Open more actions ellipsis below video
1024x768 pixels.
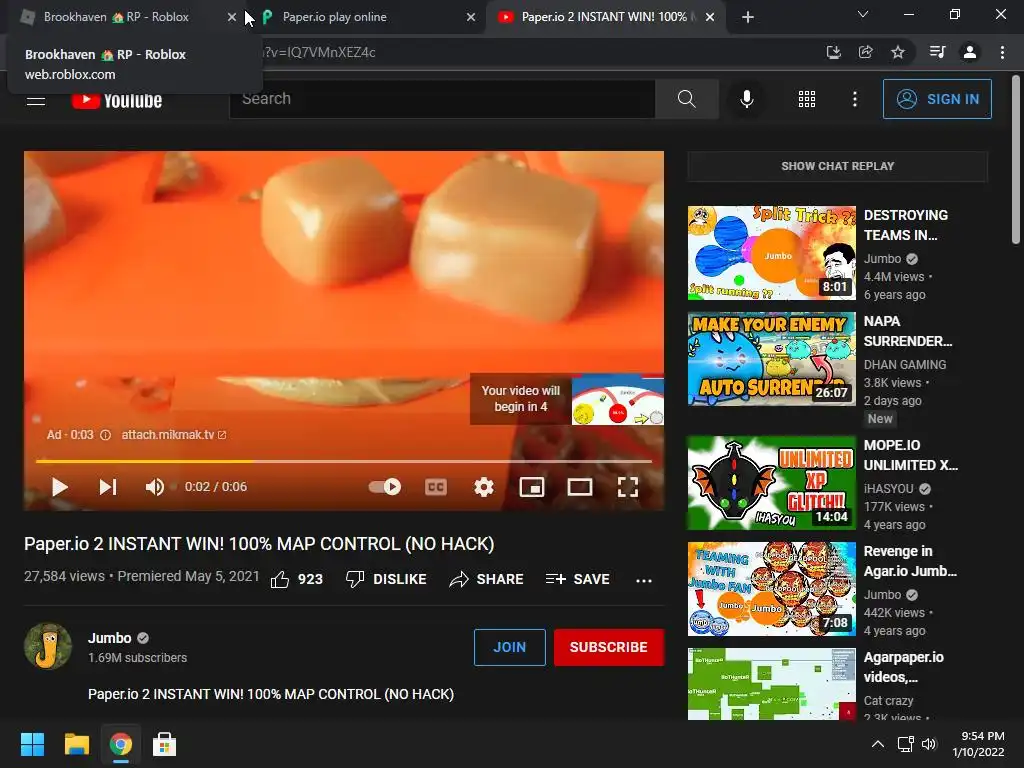pyautogui.click(x=644, y=580)
